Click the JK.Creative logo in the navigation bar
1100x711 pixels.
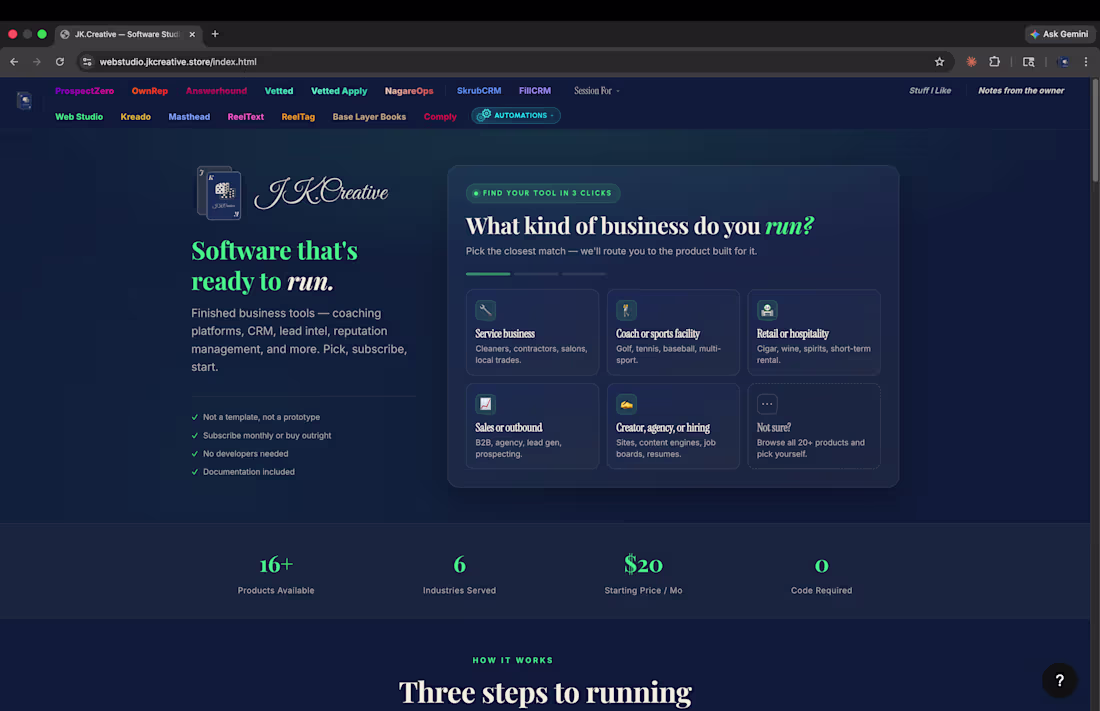[23, 100]
